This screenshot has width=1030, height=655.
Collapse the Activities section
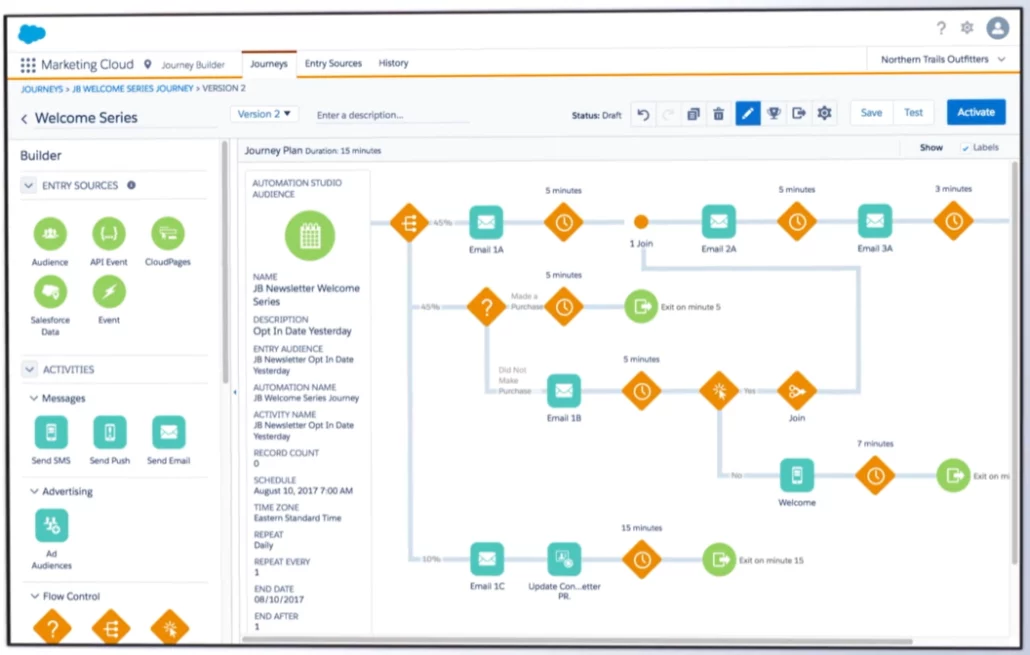point(29,369)
